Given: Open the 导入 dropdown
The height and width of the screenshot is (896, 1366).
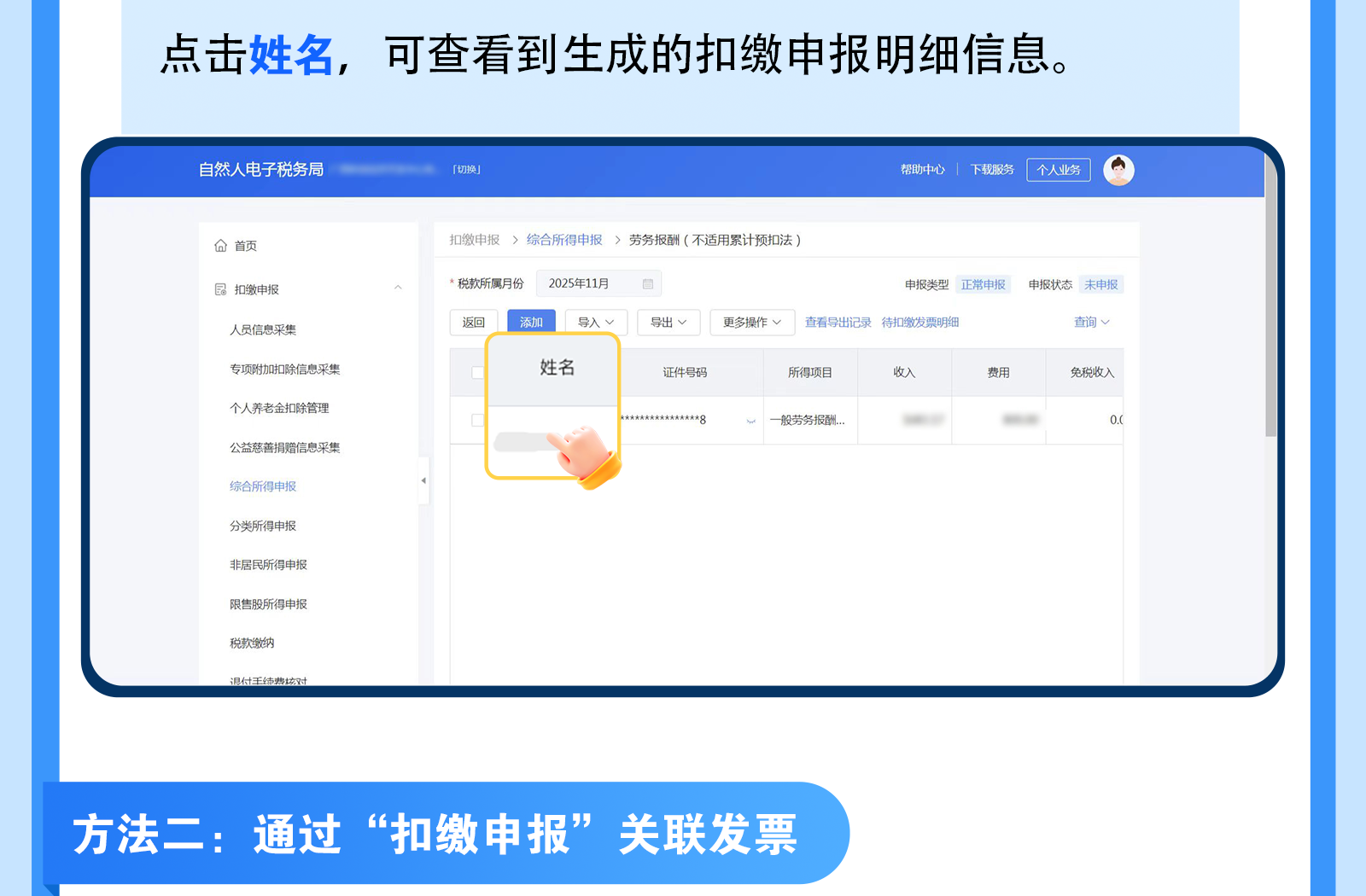Looking at the screenshot, I should tap(596, 323).
